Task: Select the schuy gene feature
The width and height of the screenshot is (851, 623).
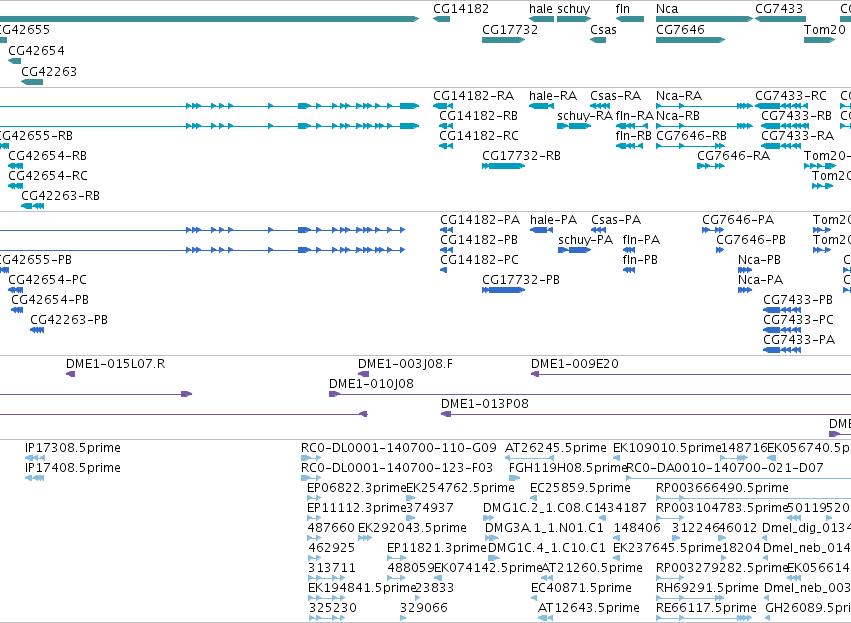Action: [x=574, y=19]
